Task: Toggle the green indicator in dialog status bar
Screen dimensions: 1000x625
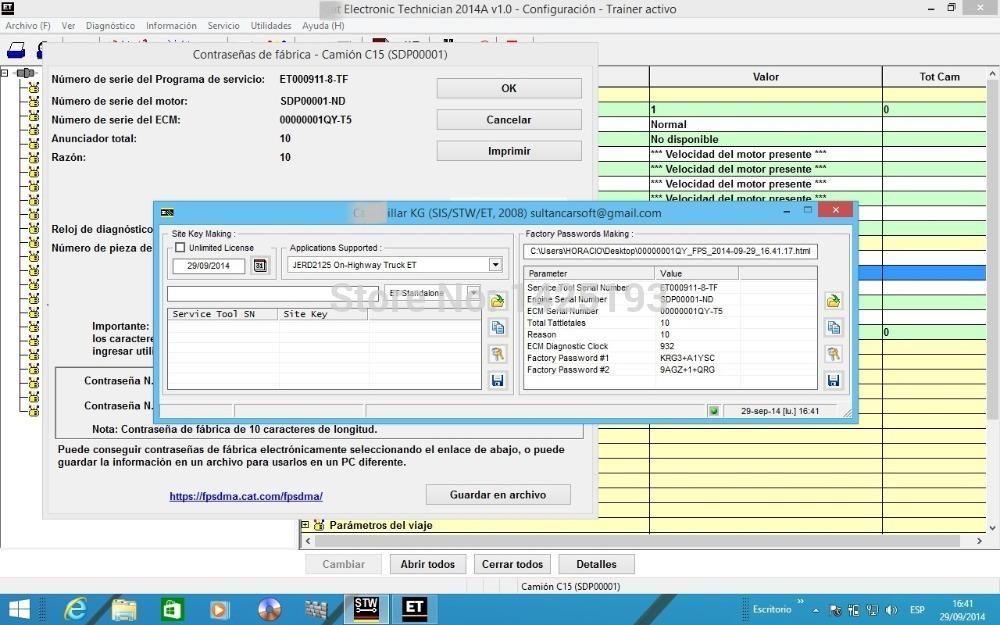Action: [x=714, y=410]
